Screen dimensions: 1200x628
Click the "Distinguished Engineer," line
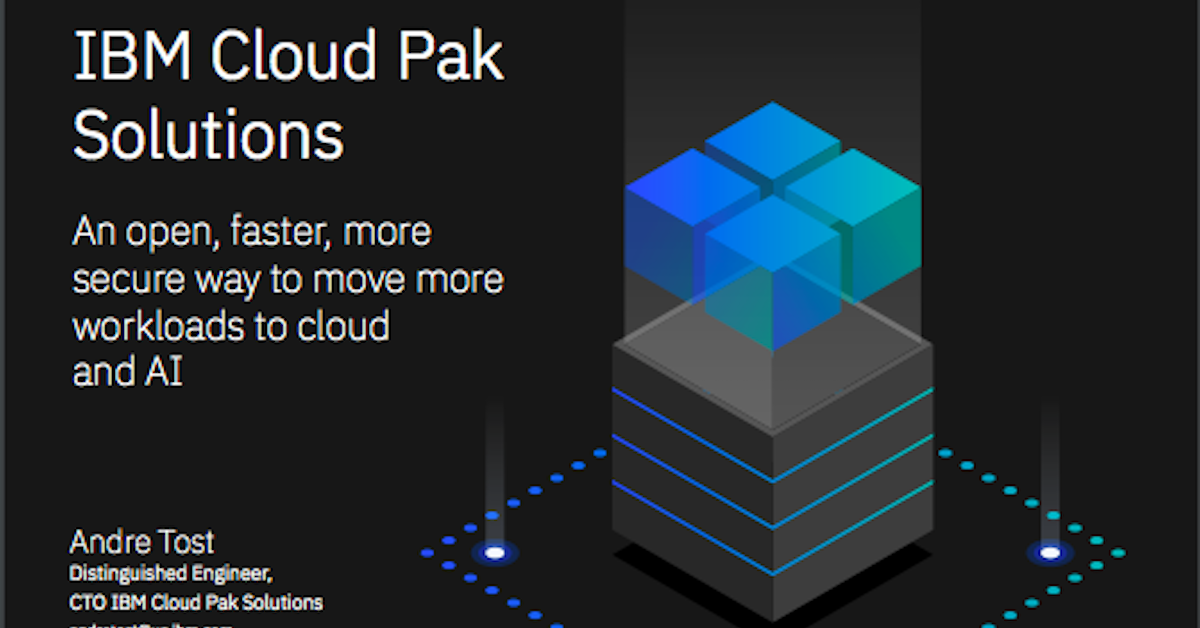pos(171,575)
